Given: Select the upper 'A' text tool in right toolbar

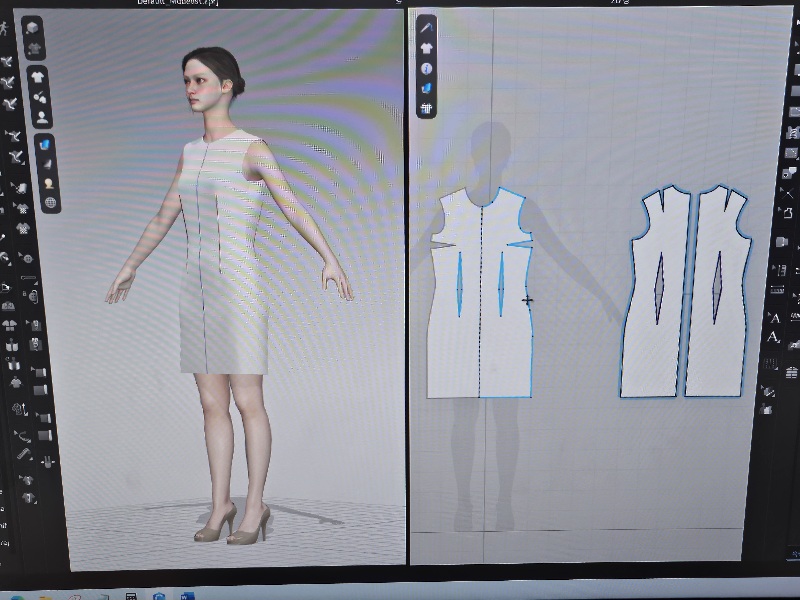Looking at the screenshot, I should [x=774, y=318].
